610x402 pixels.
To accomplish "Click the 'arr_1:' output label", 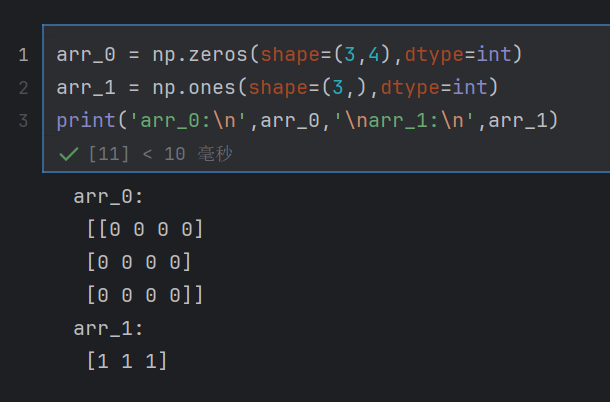I will [x=109, y=329].
